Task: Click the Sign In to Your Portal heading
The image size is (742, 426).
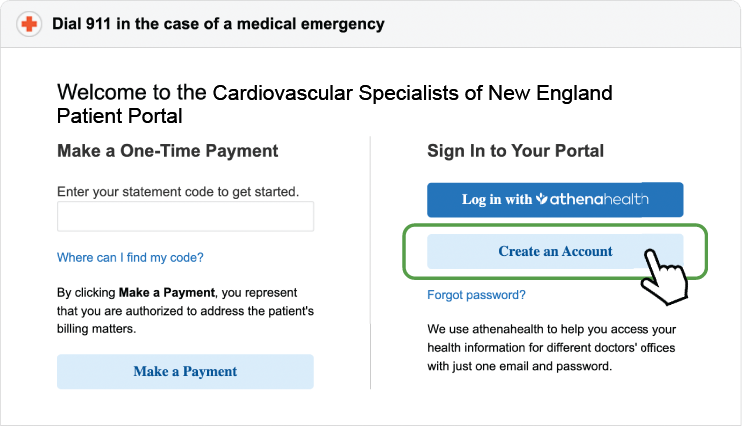Action: (x=515, y=151)
